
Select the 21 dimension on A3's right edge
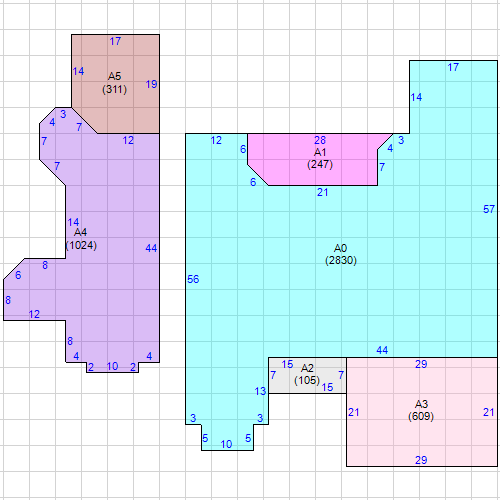point(489,412)
